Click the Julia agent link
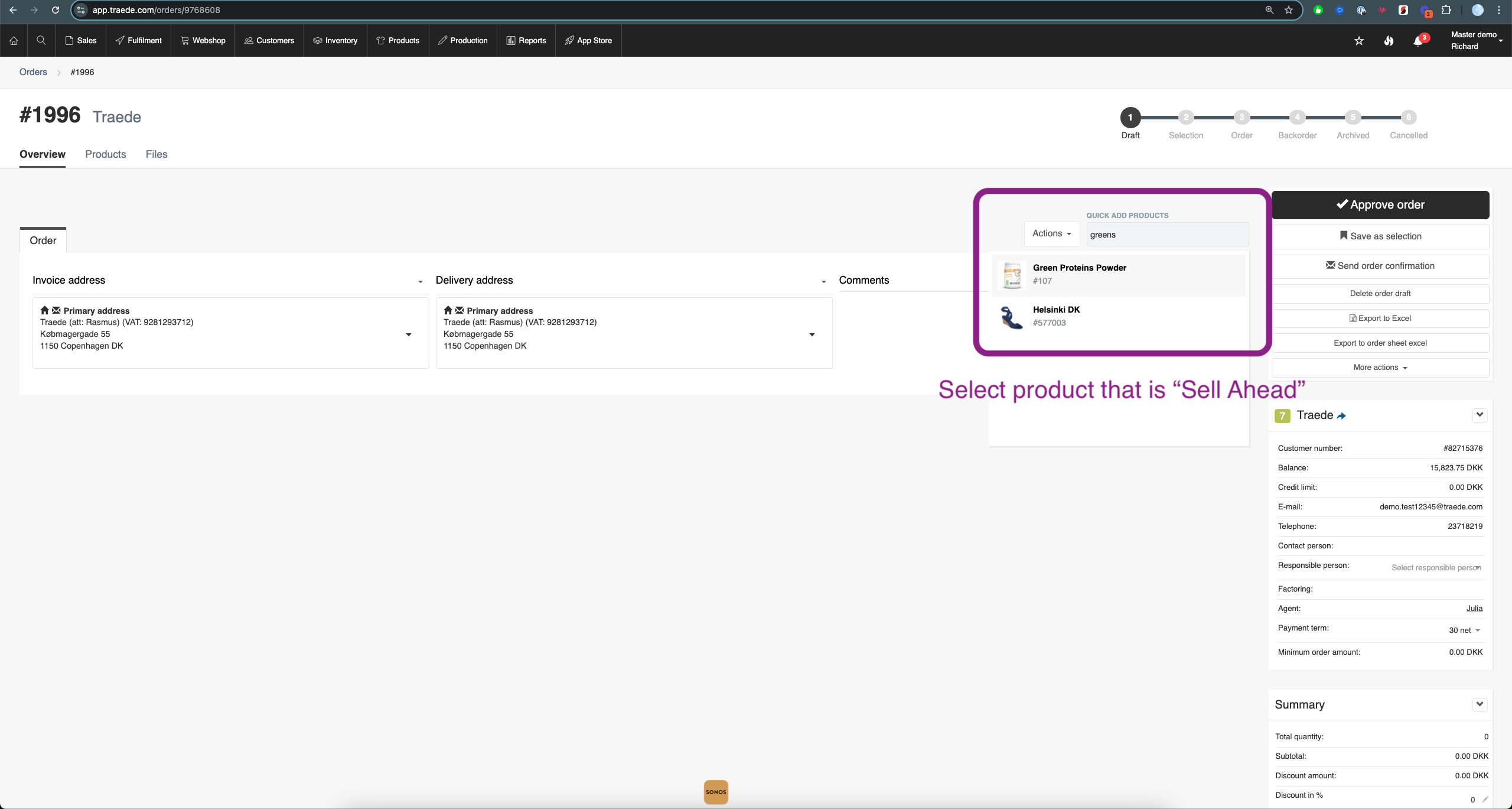The image size is (1512, 809). point(1474,609)
